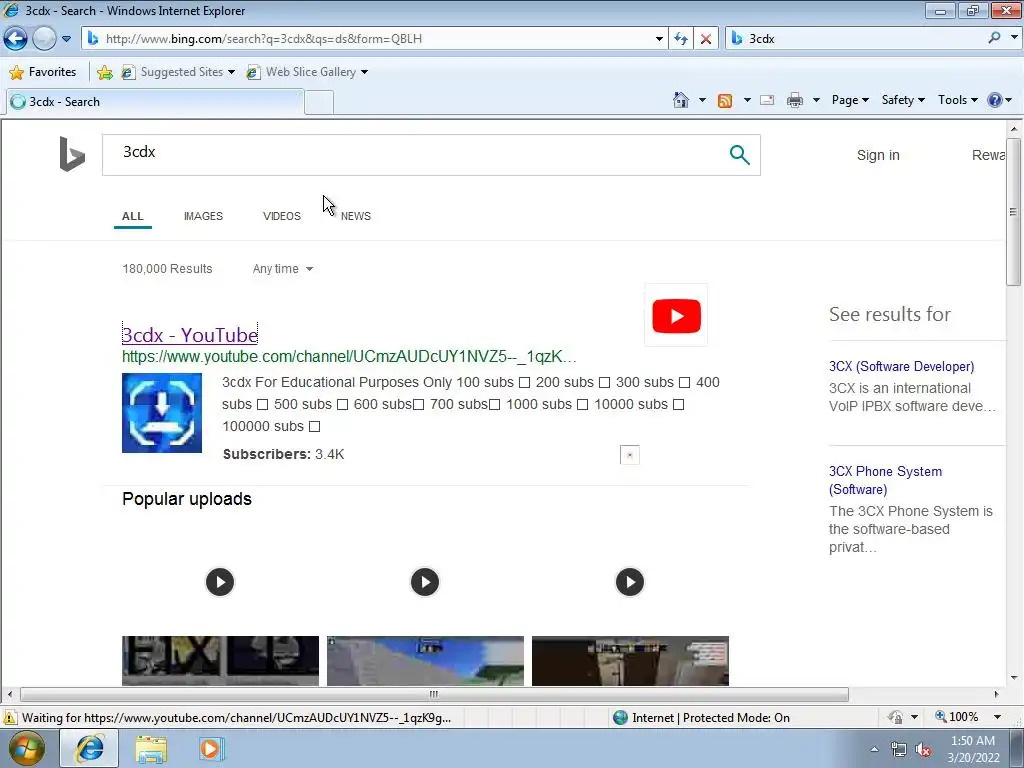Play the first popular upload video
1024x768 pixels.
[x=220, y=582]
